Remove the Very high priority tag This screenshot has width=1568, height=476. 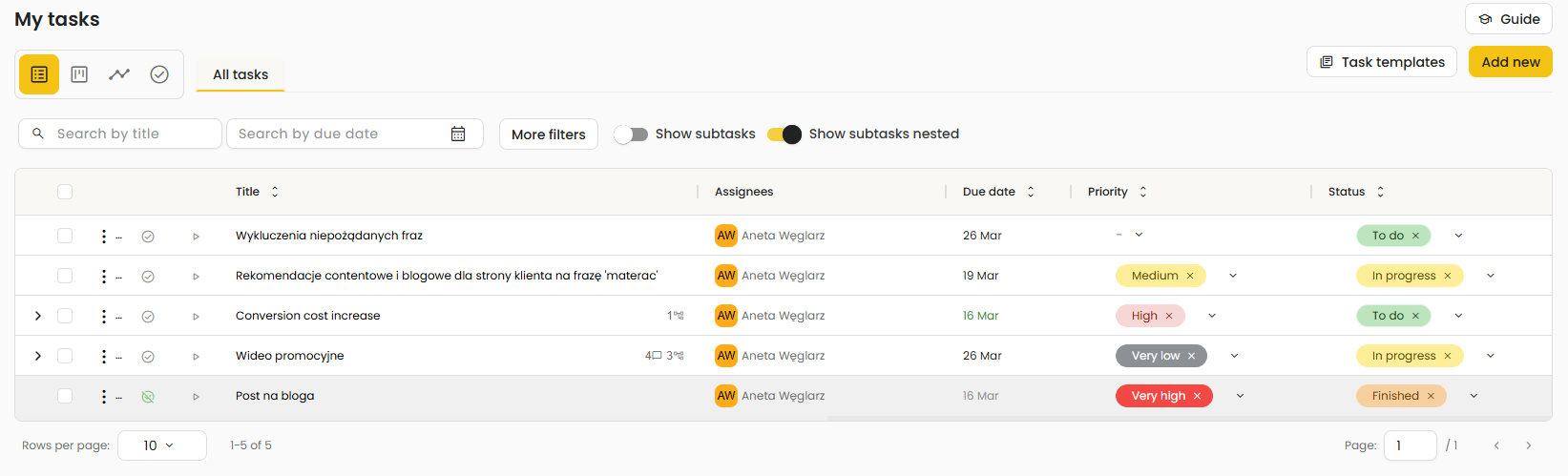pos(1197,396)
